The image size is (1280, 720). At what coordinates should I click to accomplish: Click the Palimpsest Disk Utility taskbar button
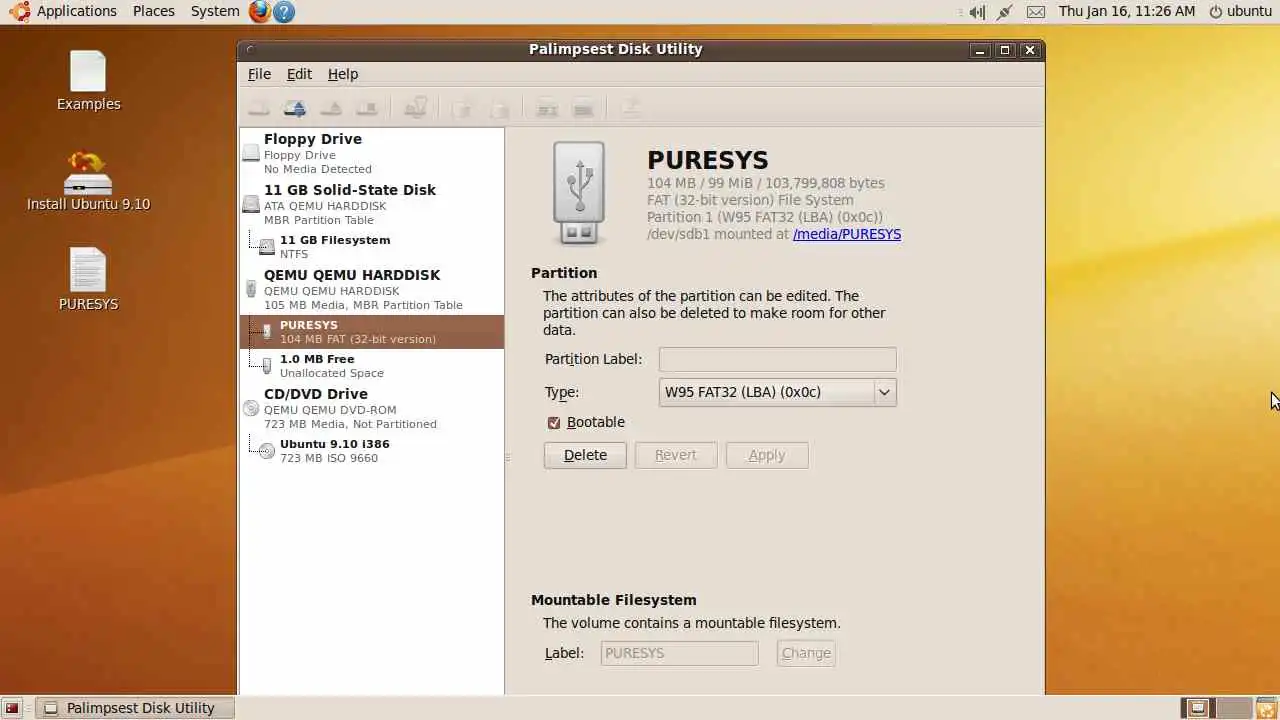pyautogui.click(x=136, y=708)
